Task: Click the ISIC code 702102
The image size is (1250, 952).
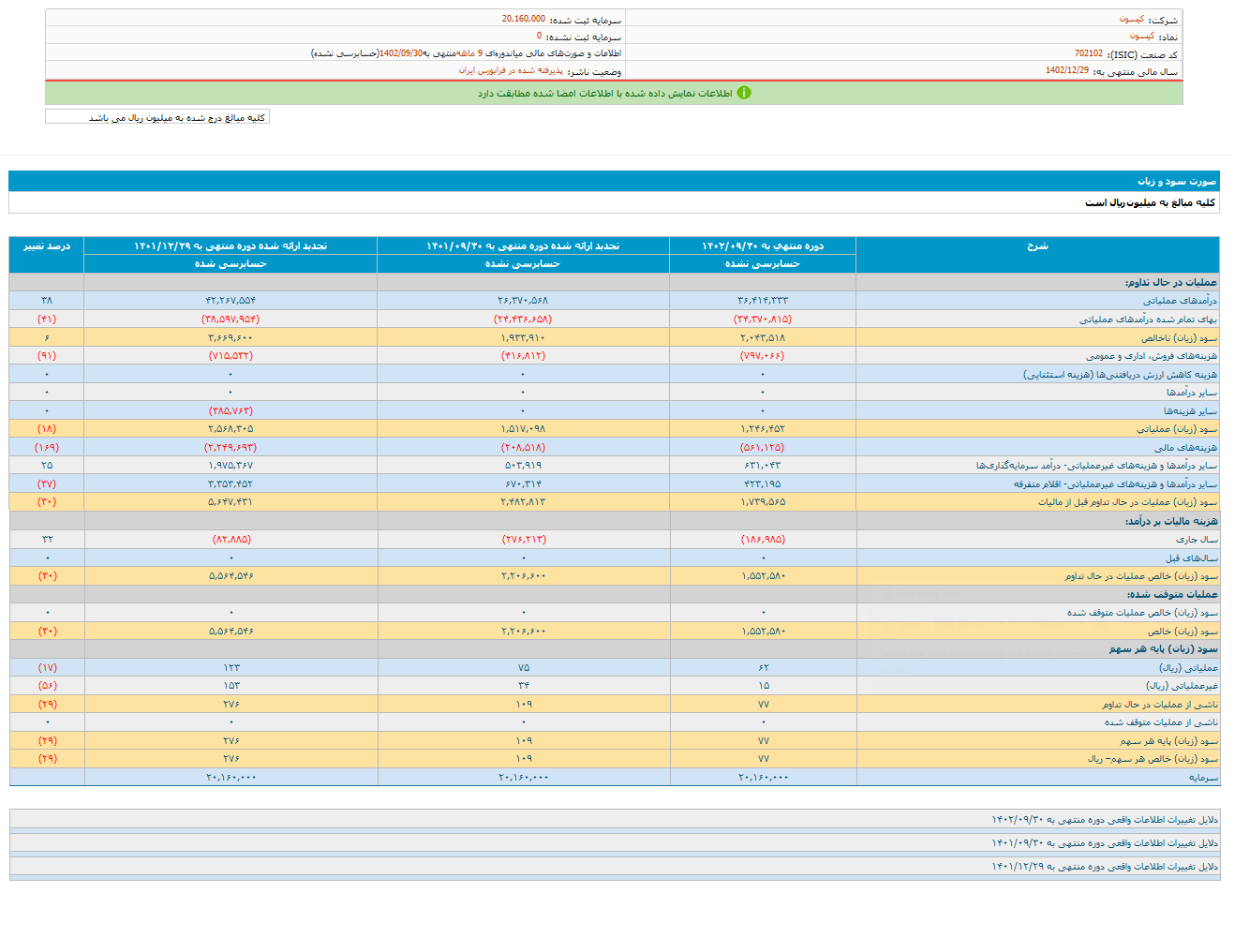Action: pyautogui.click(x=1088, y=53)
